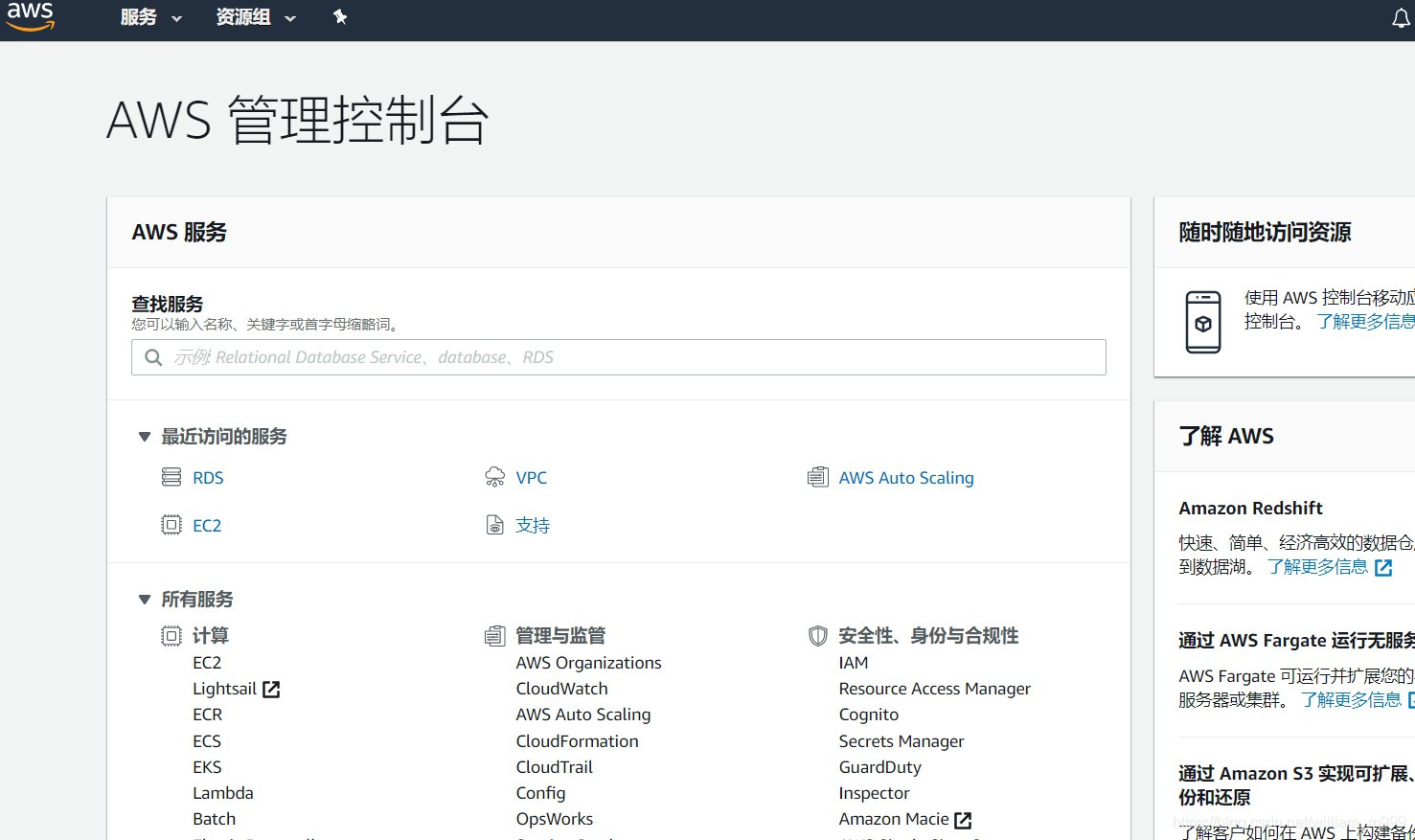Screen dimensions: 1415x840
Task: Open AWS Auto Scaling under 管理与监管
Action: click(583, 715)
